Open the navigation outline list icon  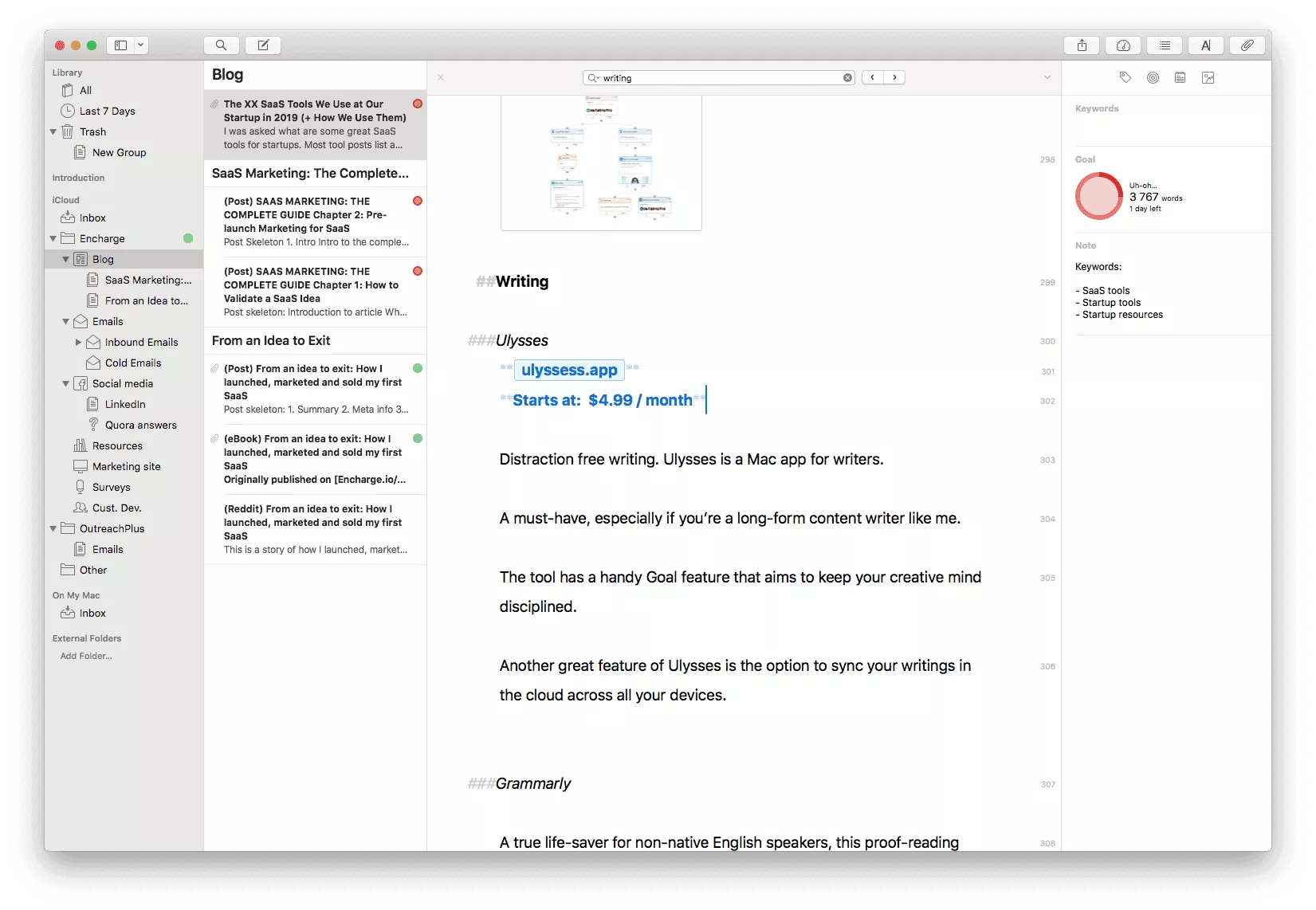[x=1165, y=45]
